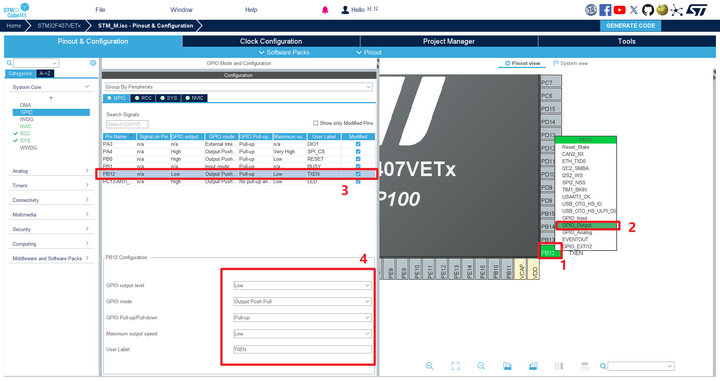
Task: Click the fit-to-screen icon below chip
Action: coord(455,366)
